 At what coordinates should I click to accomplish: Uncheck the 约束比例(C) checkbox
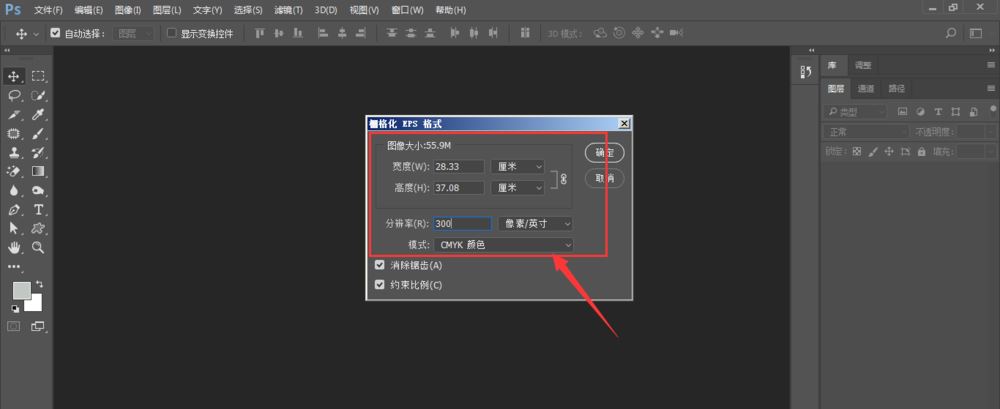[380, 285]
